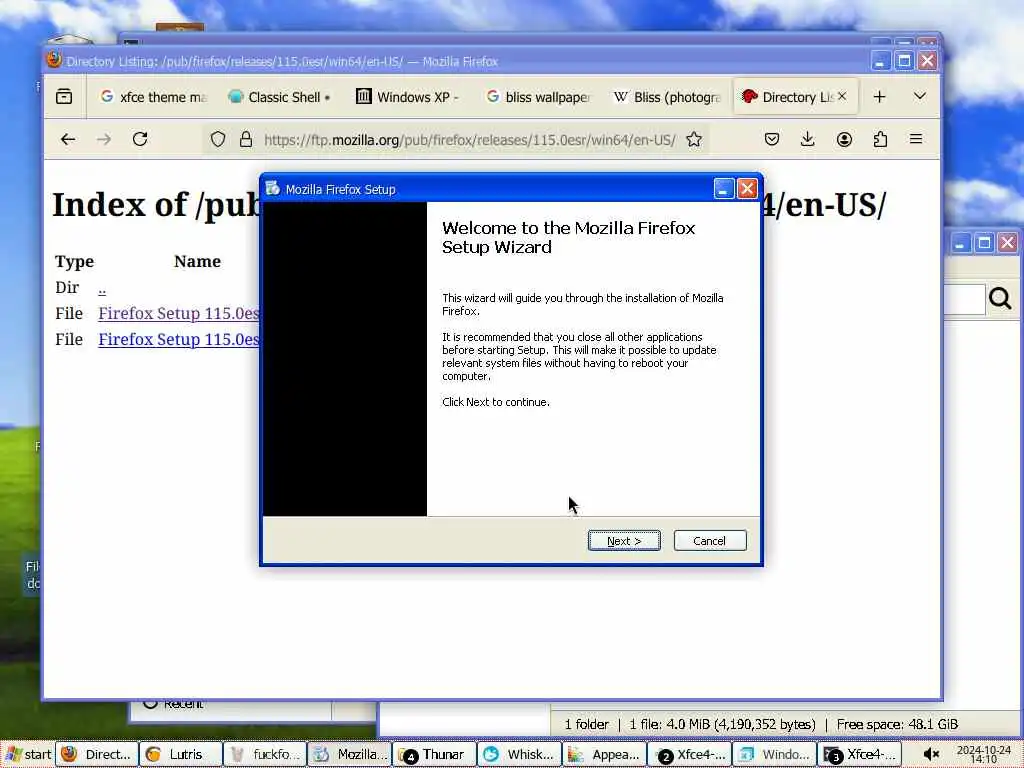Switch to Windo... taskbar item
The width and height of the screenshot is (1024, 768).
click(x=775, y=754)
